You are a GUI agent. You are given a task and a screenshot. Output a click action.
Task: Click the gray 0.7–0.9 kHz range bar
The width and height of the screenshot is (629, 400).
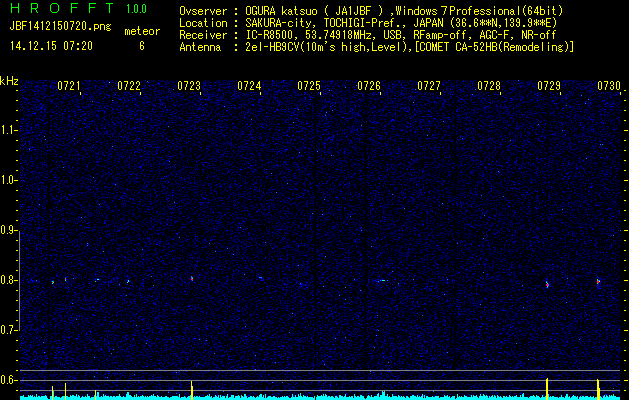[19, 280]
